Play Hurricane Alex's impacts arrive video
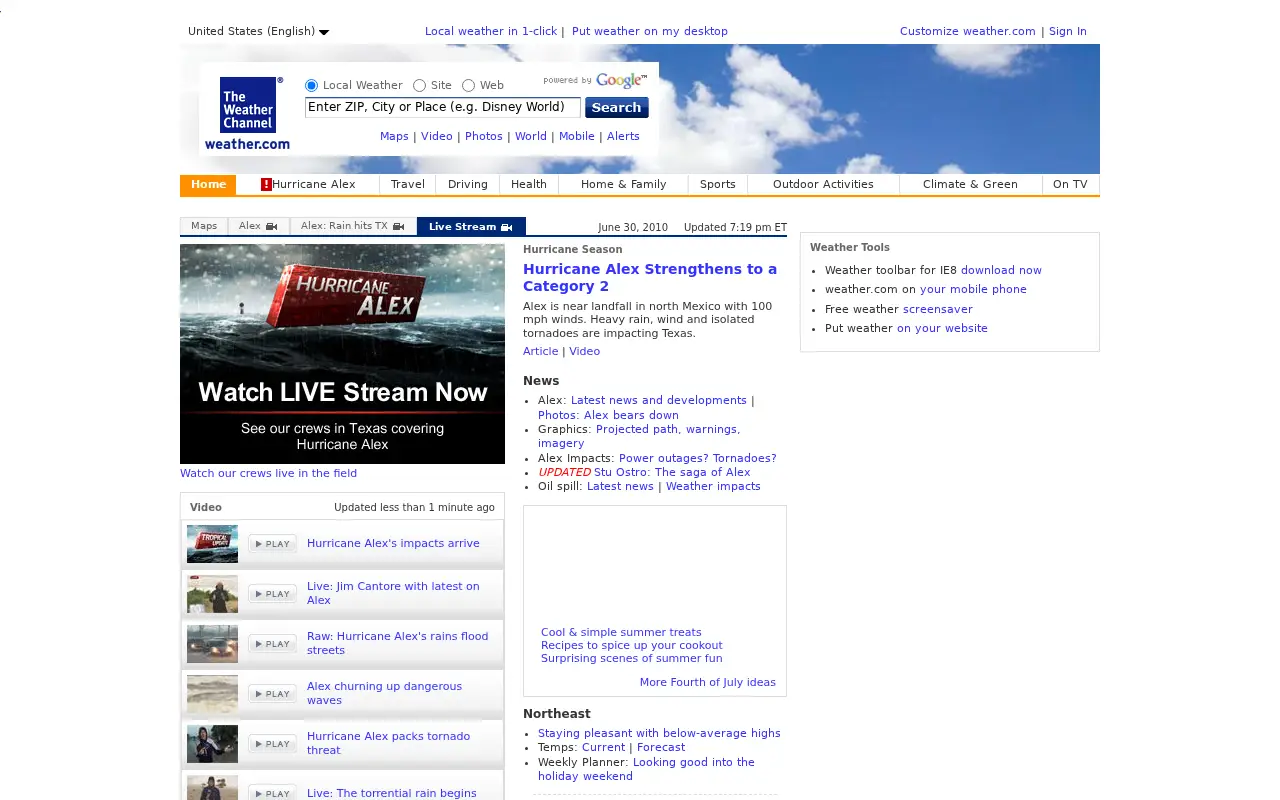The image size is (1280, 800). tap(272, 544)
